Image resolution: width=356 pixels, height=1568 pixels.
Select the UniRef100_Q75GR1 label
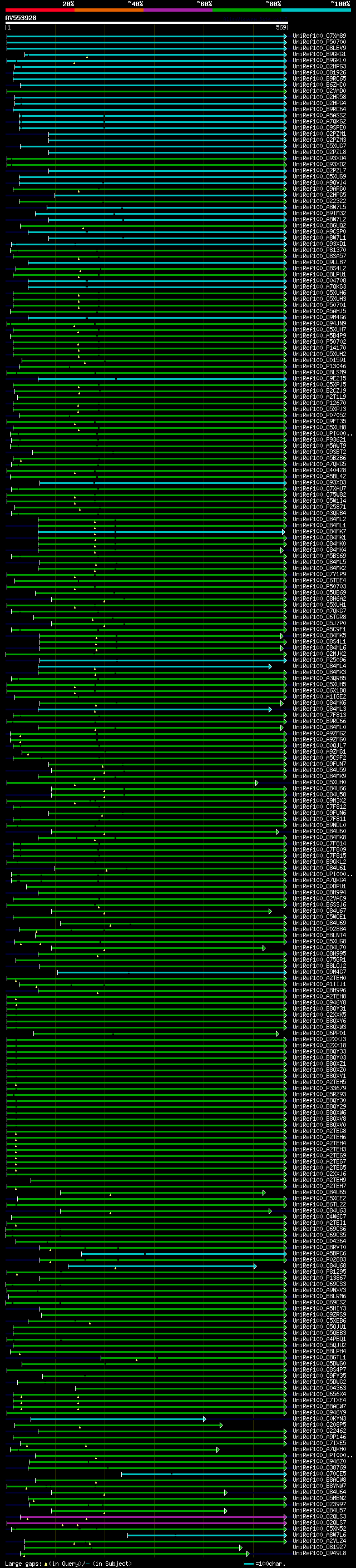pos(319,960)
